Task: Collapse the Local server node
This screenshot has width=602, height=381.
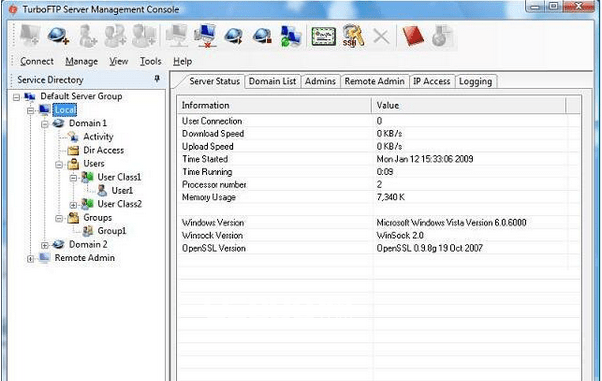Action: coord(30,111)
